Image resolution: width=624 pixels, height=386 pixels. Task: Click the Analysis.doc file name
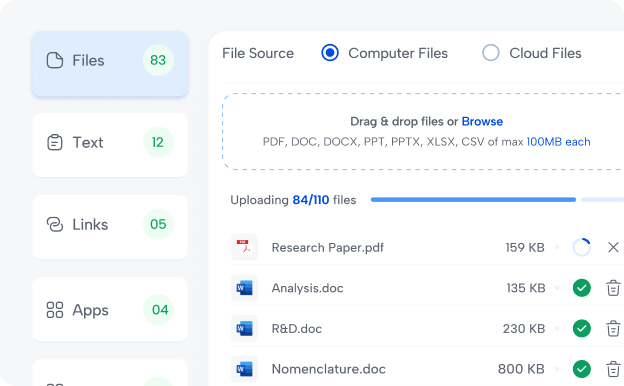click(x=307, y=288)
